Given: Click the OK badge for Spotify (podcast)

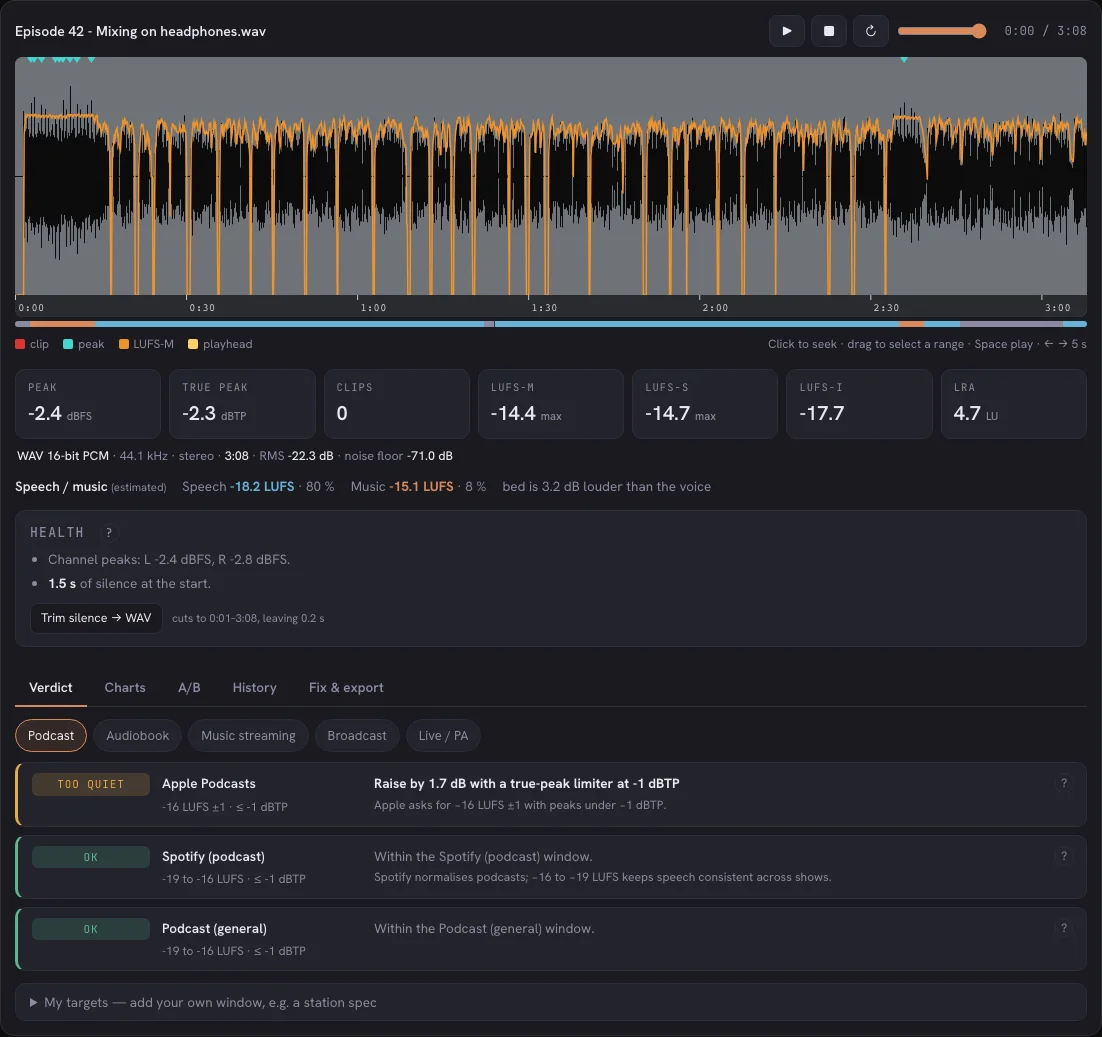Looking at the screenshot, I should click(x=91, y=857).
